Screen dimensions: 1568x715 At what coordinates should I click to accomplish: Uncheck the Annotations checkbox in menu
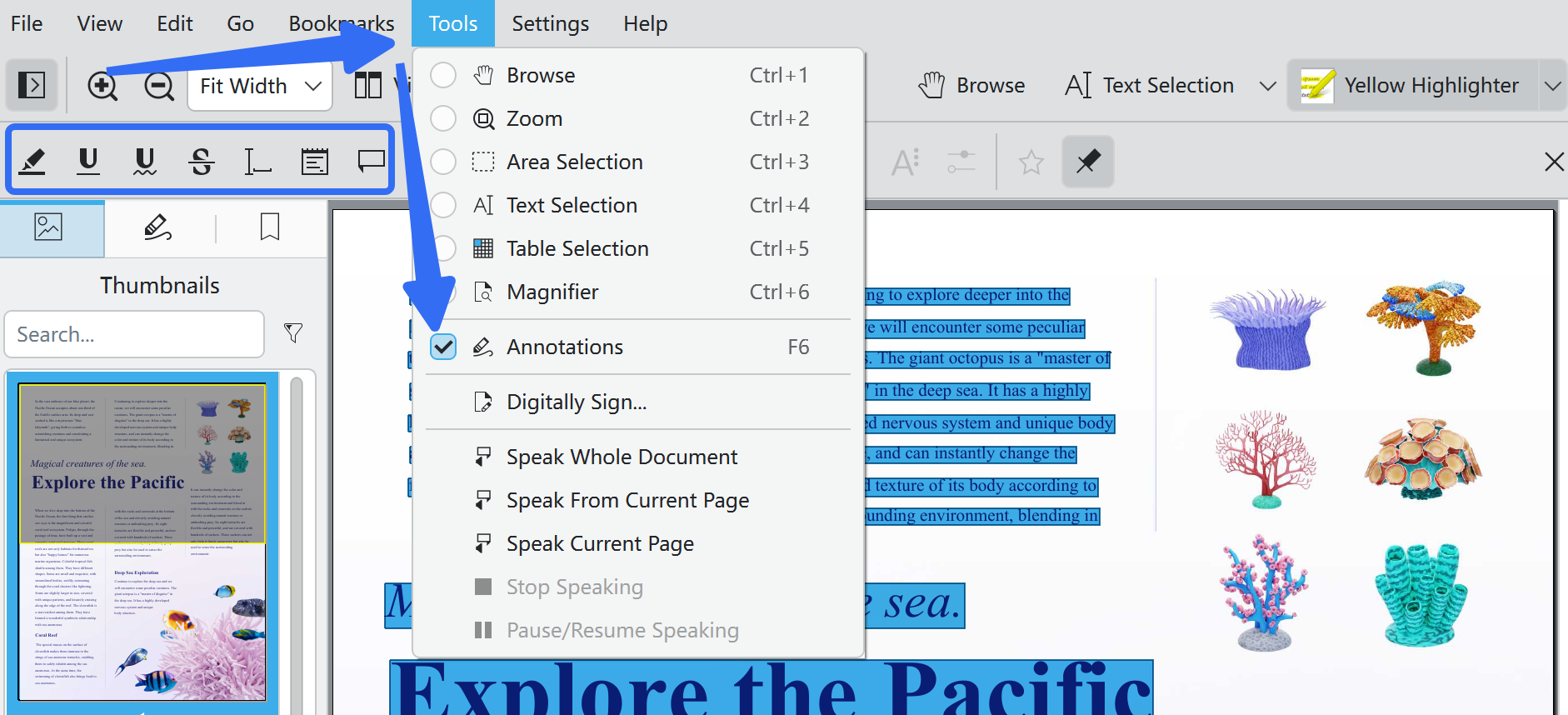click(443, 347)
